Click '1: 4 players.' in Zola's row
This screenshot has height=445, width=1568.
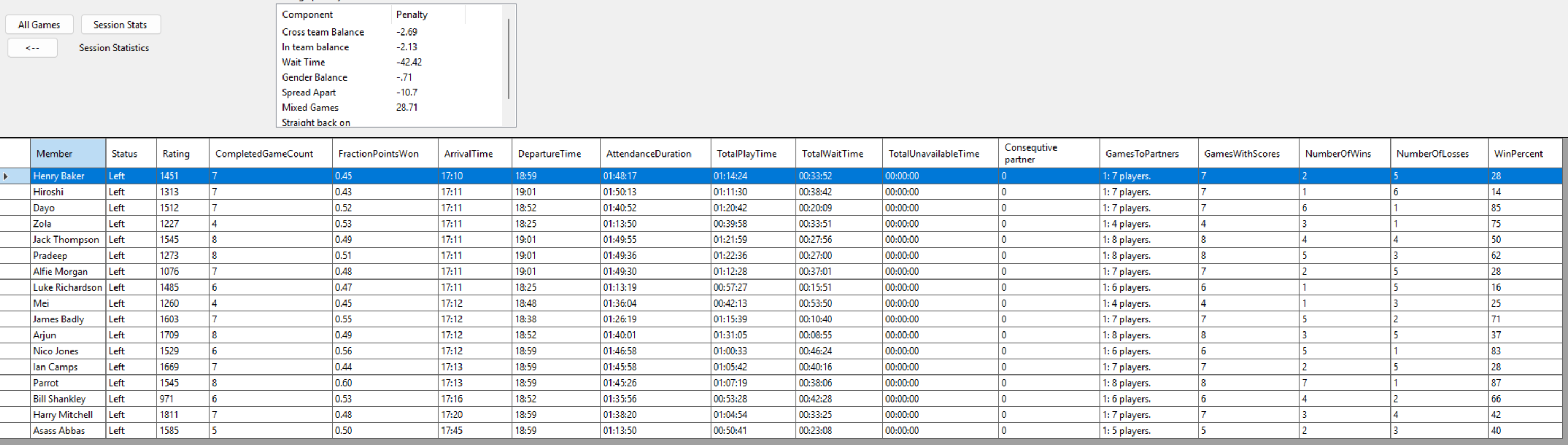[x=1149, y=224]
